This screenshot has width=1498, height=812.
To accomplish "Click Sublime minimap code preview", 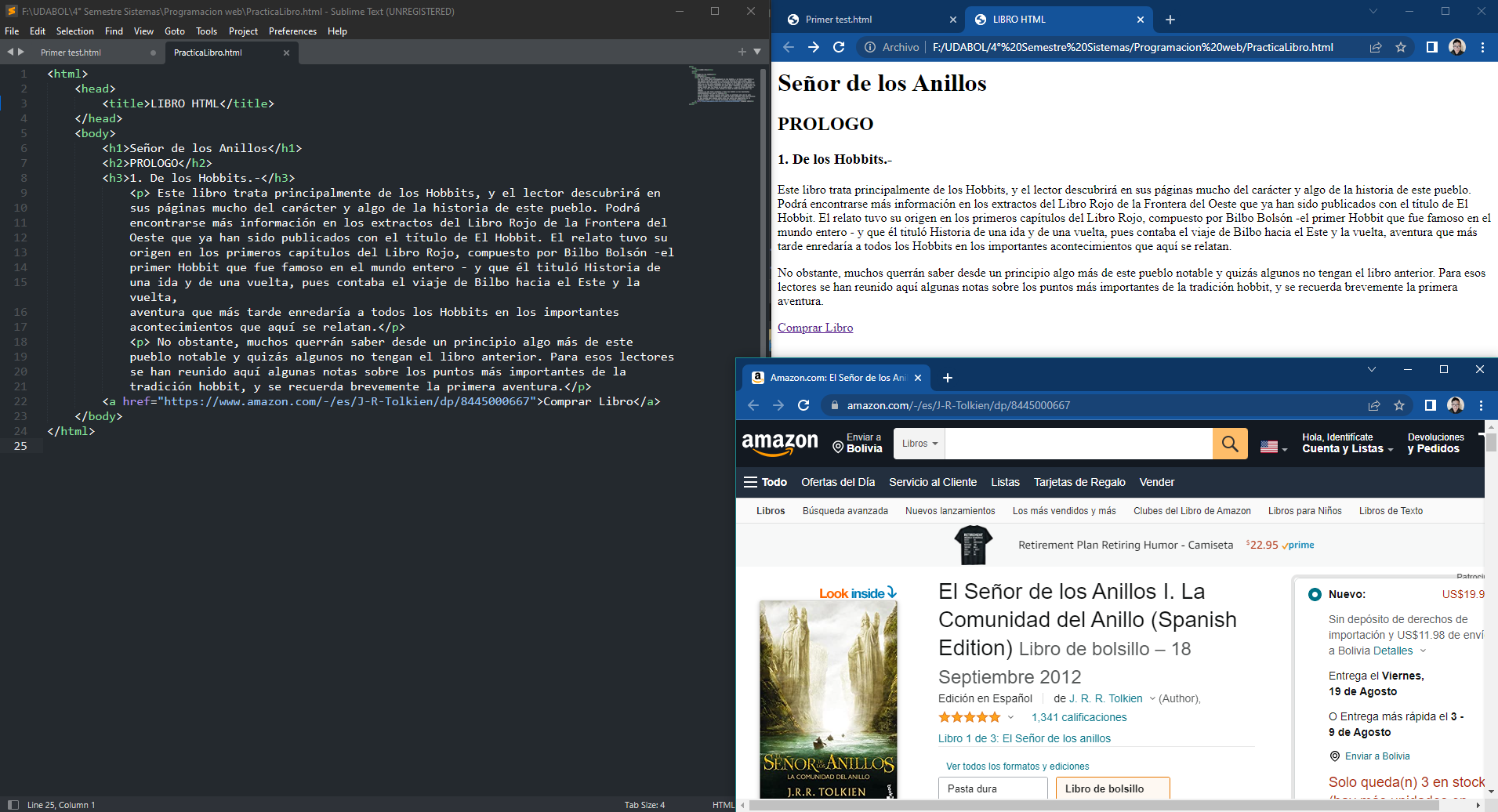I will pos(722,85).
